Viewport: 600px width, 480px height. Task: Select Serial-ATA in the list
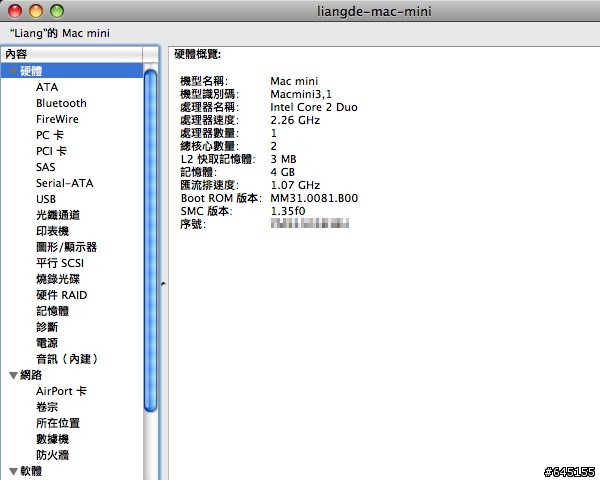pyautogui.click(x=65, y=183)
